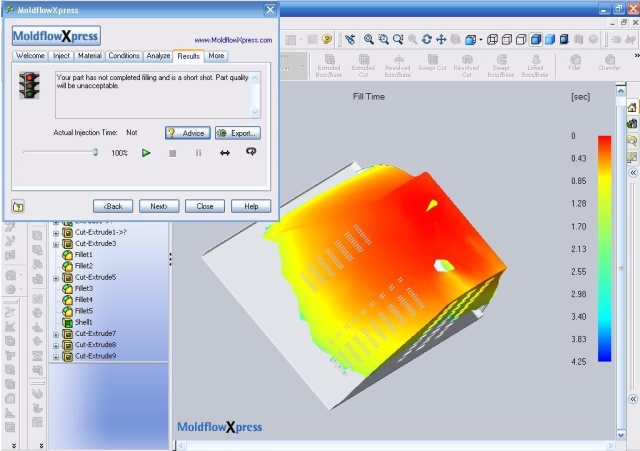The image size is (640, 451).
Task: Click the Extruded Boss/Base tool
Action: pyautogui.click(x=329, y=66)
